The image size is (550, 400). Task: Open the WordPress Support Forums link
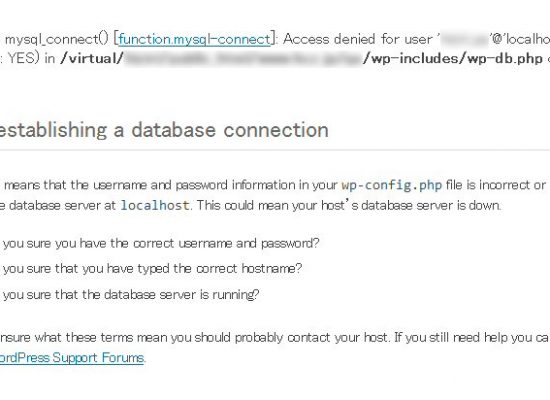pyautogui.click(x=72, y=358)
